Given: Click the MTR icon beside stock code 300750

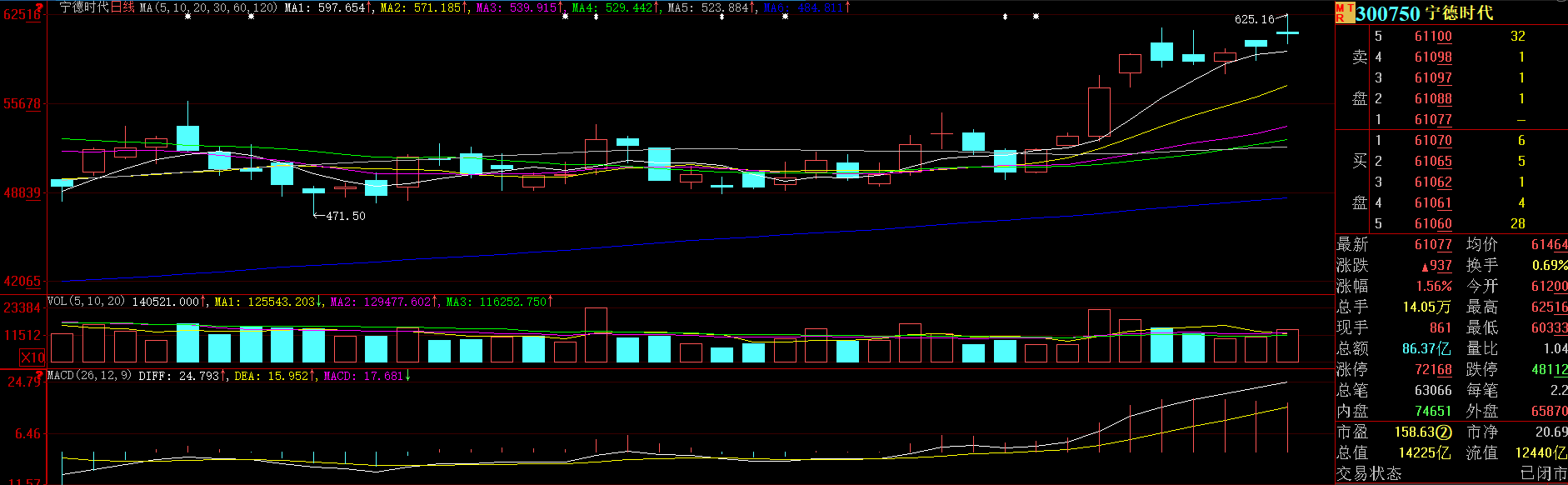Looking at the screenshot, I should 1344,13.
